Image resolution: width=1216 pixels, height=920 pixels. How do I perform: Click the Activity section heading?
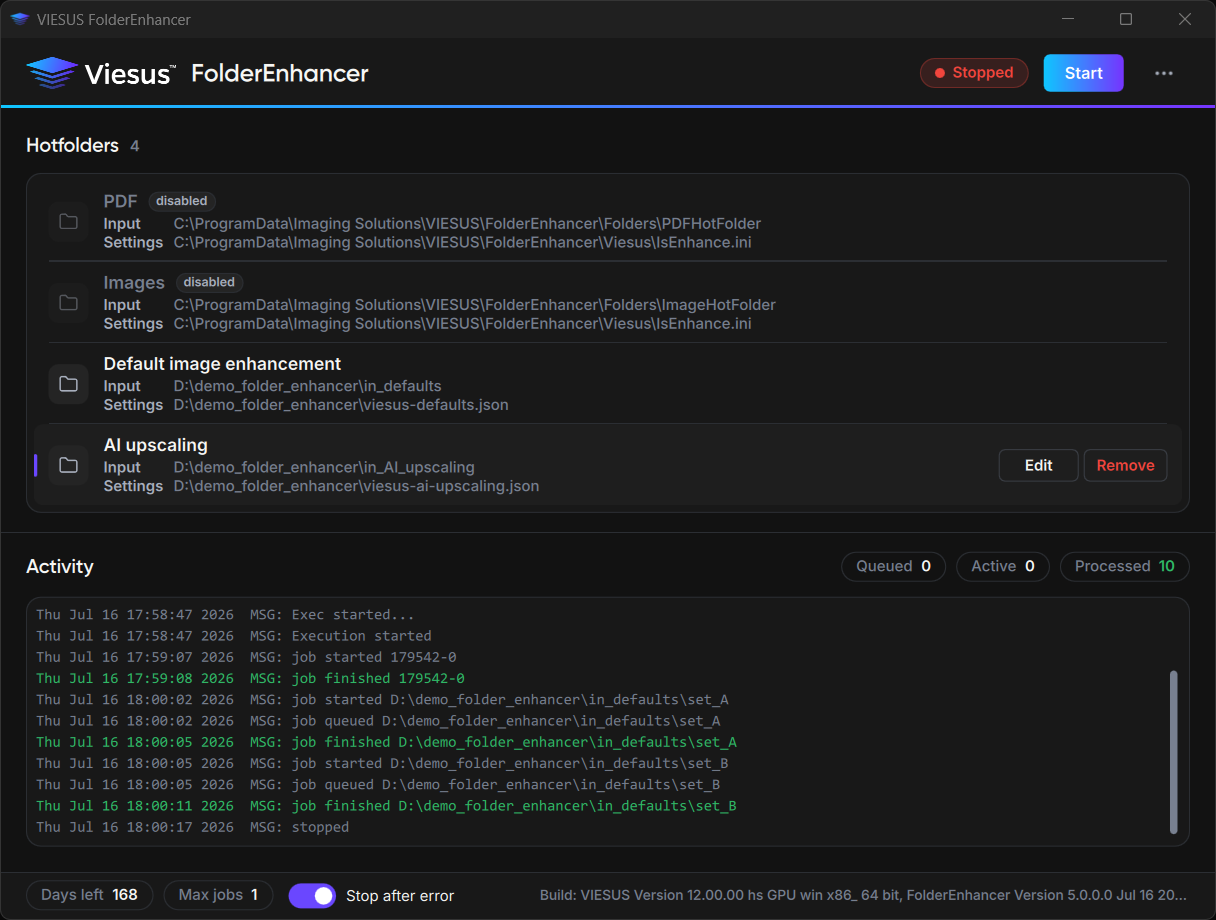click(60, 567)
